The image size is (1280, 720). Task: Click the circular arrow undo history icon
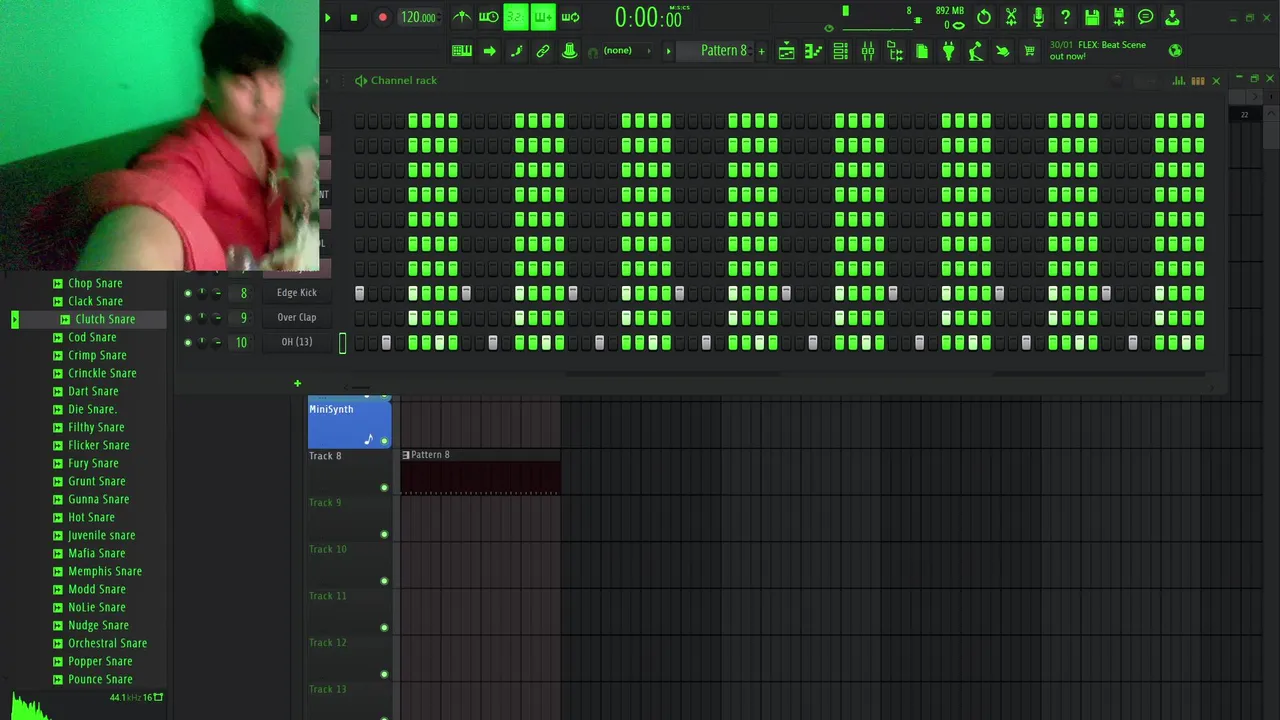(x=984, y=17)
